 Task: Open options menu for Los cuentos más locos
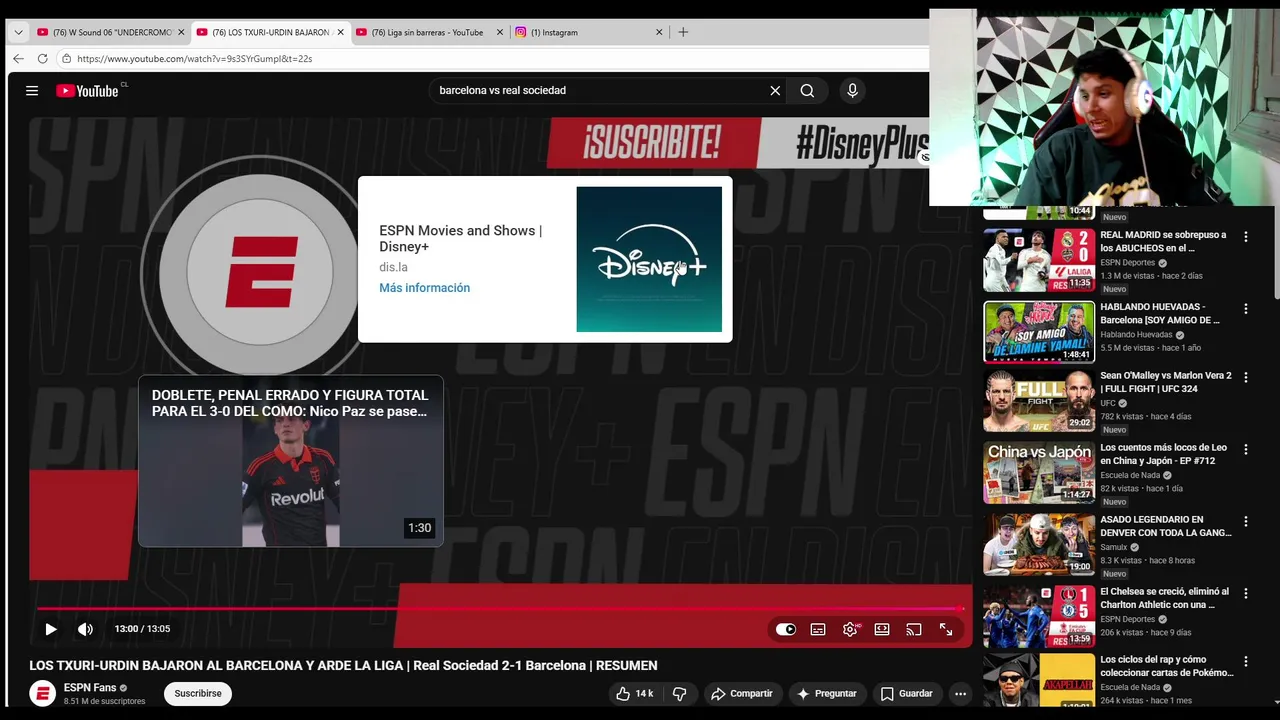pos(1246,449)
